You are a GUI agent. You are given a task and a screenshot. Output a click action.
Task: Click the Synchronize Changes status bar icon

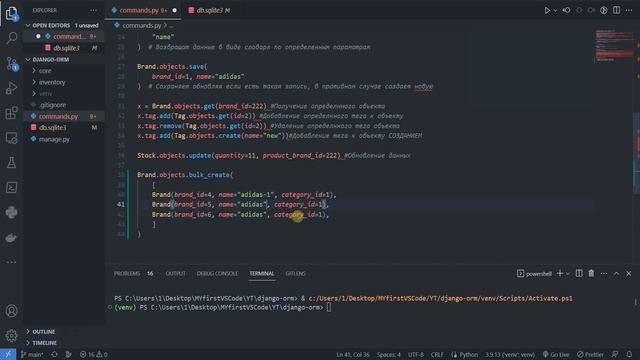[x=54, y=354]
